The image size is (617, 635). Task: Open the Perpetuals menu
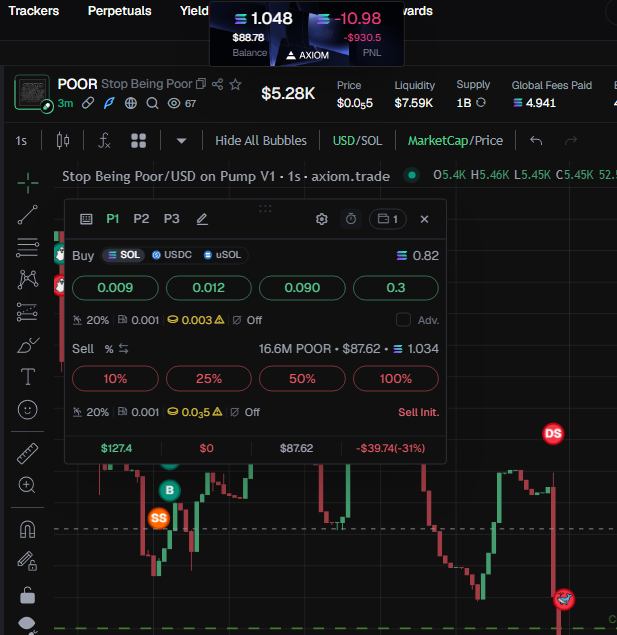(x=119, y=11)
